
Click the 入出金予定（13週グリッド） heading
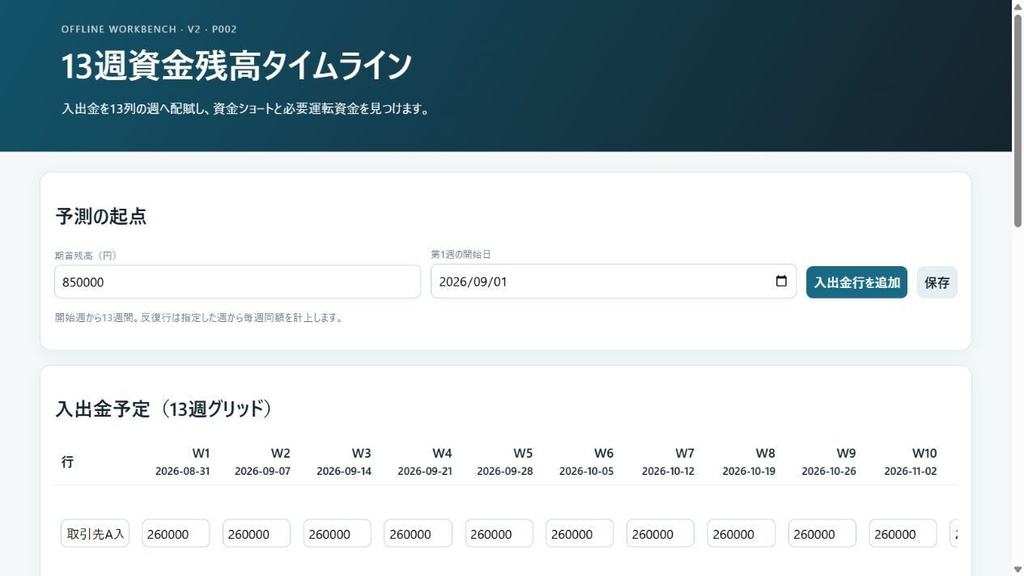tap(164, 409)
